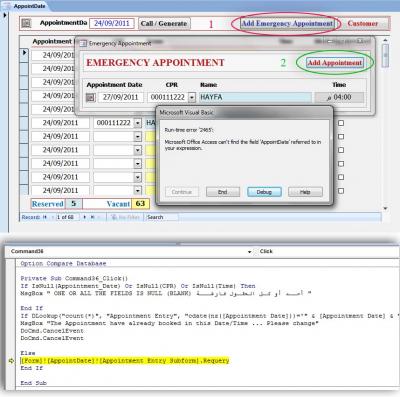Open the Command36 object dropdown in code editor
The width and height of the screenshot is (400, 397).
point(249,252)
